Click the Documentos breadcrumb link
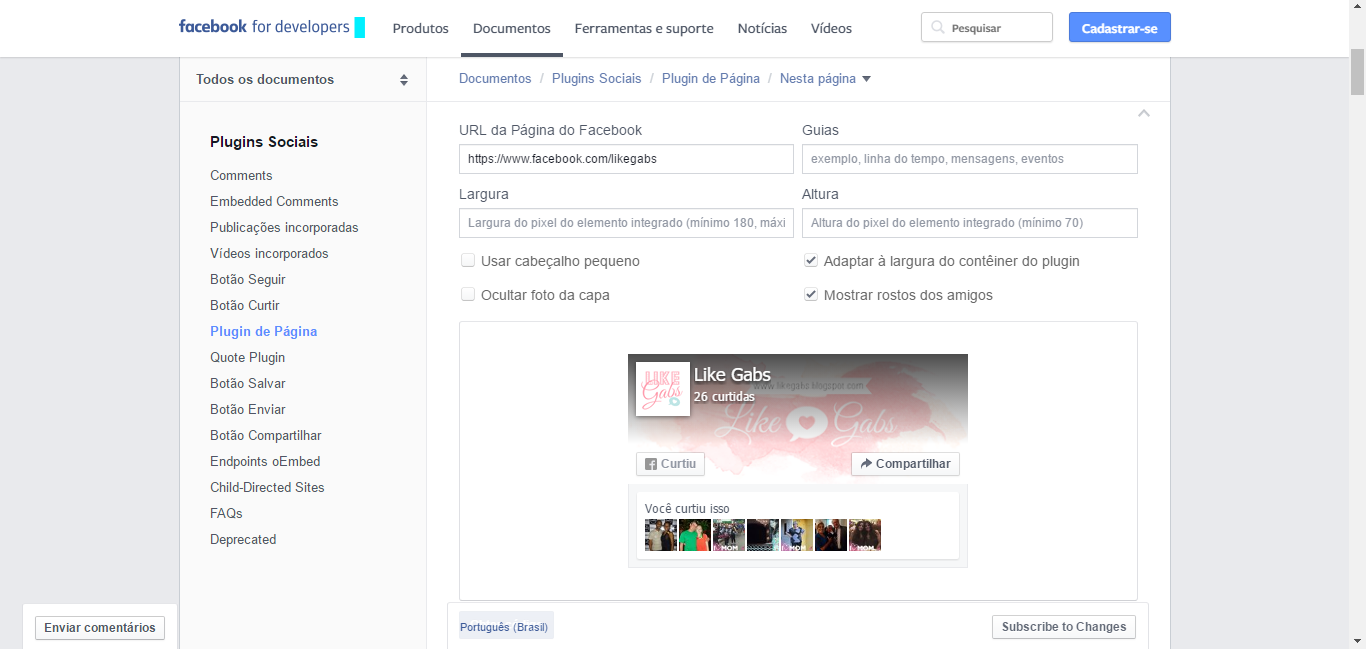Screen dimensions: 1366x649 click(x=495, y=78)
